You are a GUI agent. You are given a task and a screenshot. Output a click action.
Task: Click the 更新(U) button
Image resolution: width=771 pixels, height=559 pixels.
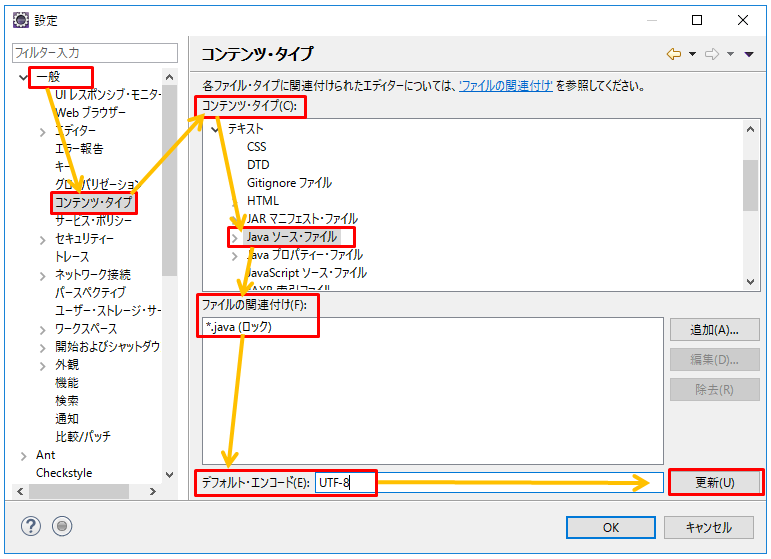714,483
